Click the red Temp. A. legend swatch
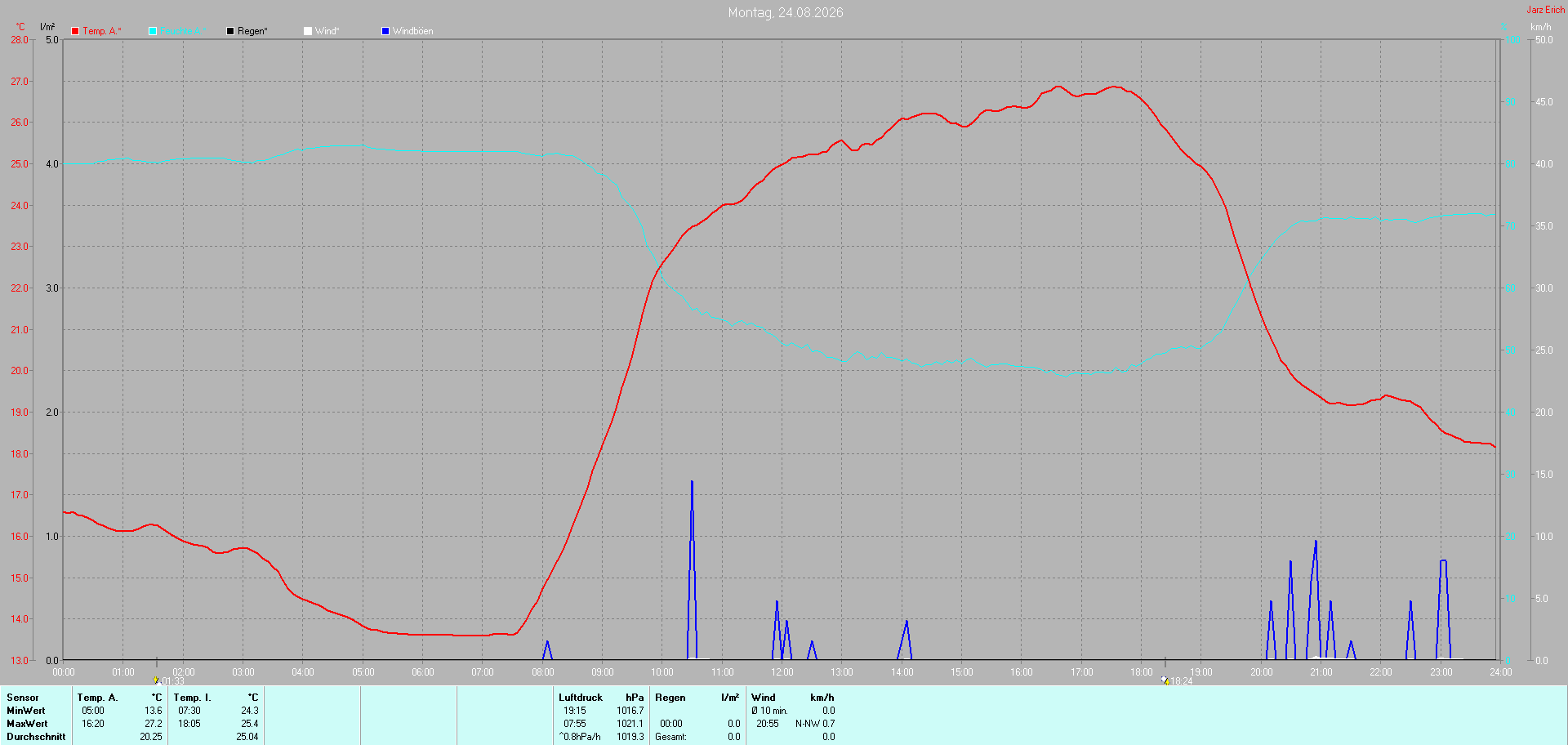The height and width of the screenshot is (745, 1568). (x=75, y=31)
